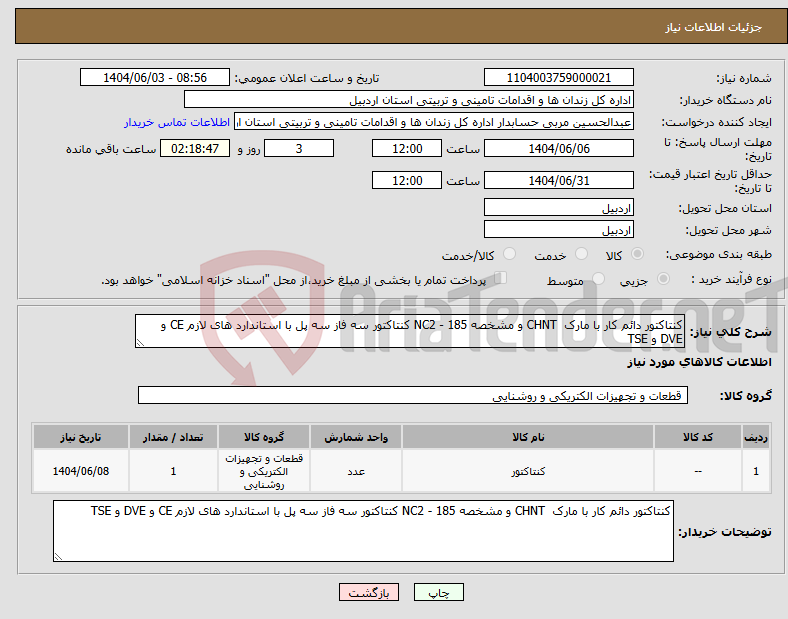788x619 pixels.
Task: Open اطلاعات تماس خریدار link
Action: click(x=177, y=122)
